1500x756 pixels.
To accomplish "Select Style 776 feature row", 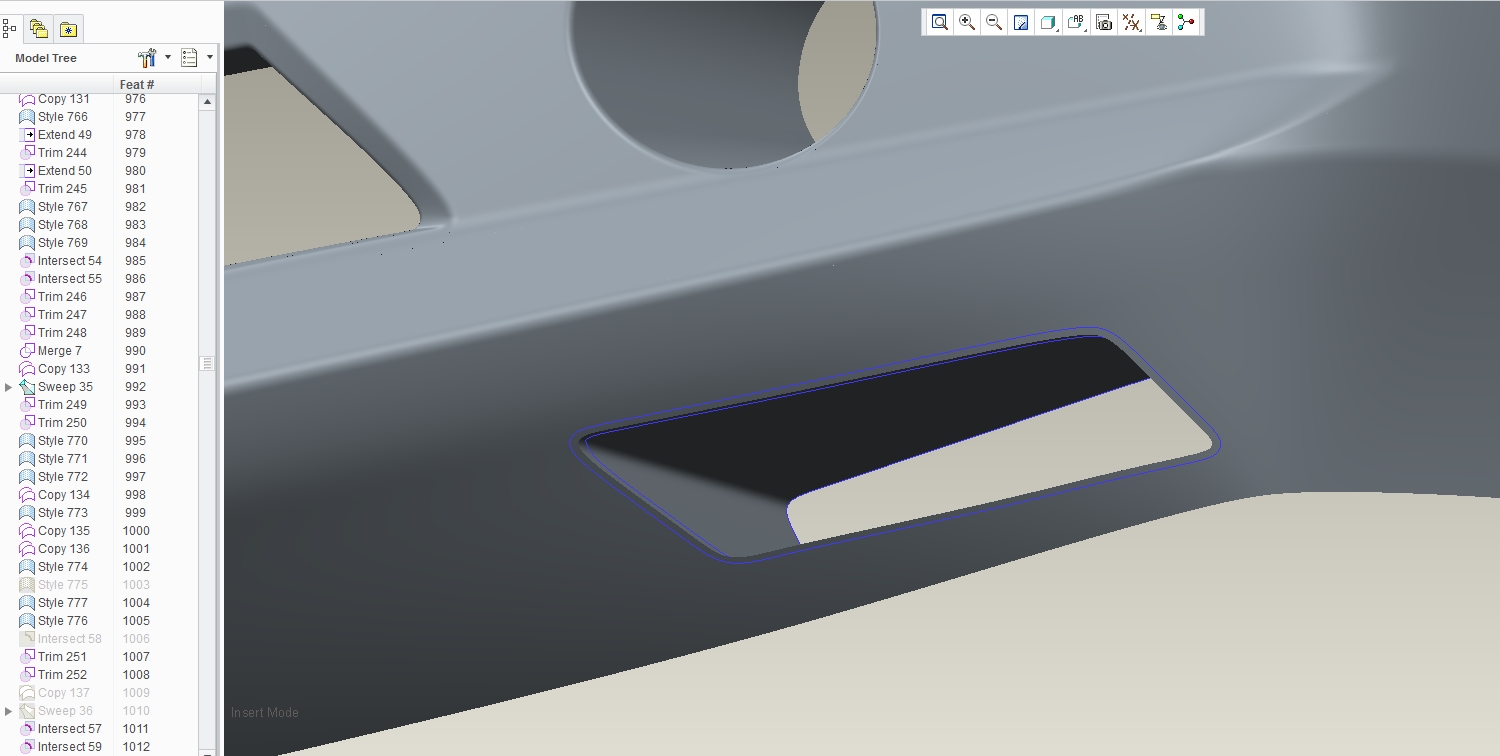I will (x=63, y=621).
